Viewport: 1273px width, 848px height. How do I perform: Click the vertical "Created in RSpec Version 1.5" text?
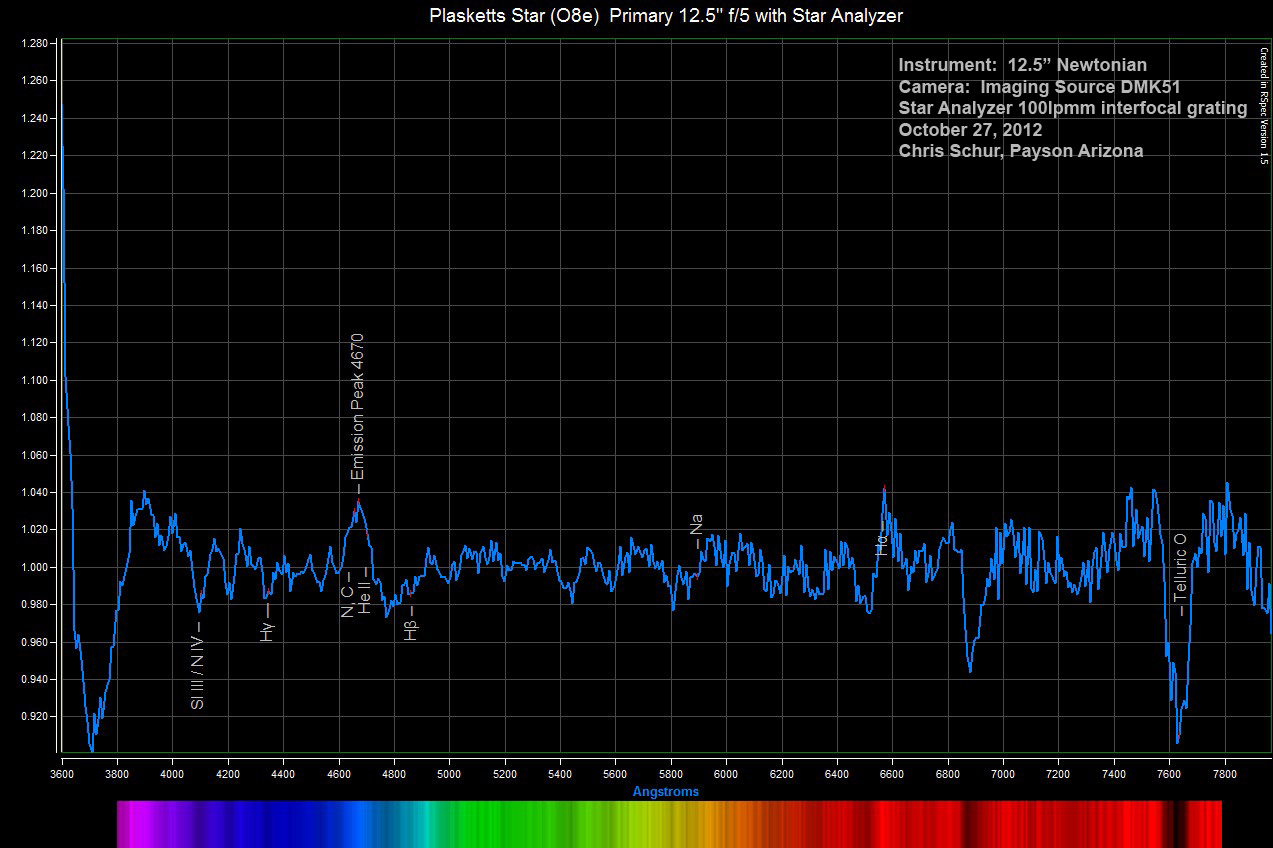click(1264, 104)
